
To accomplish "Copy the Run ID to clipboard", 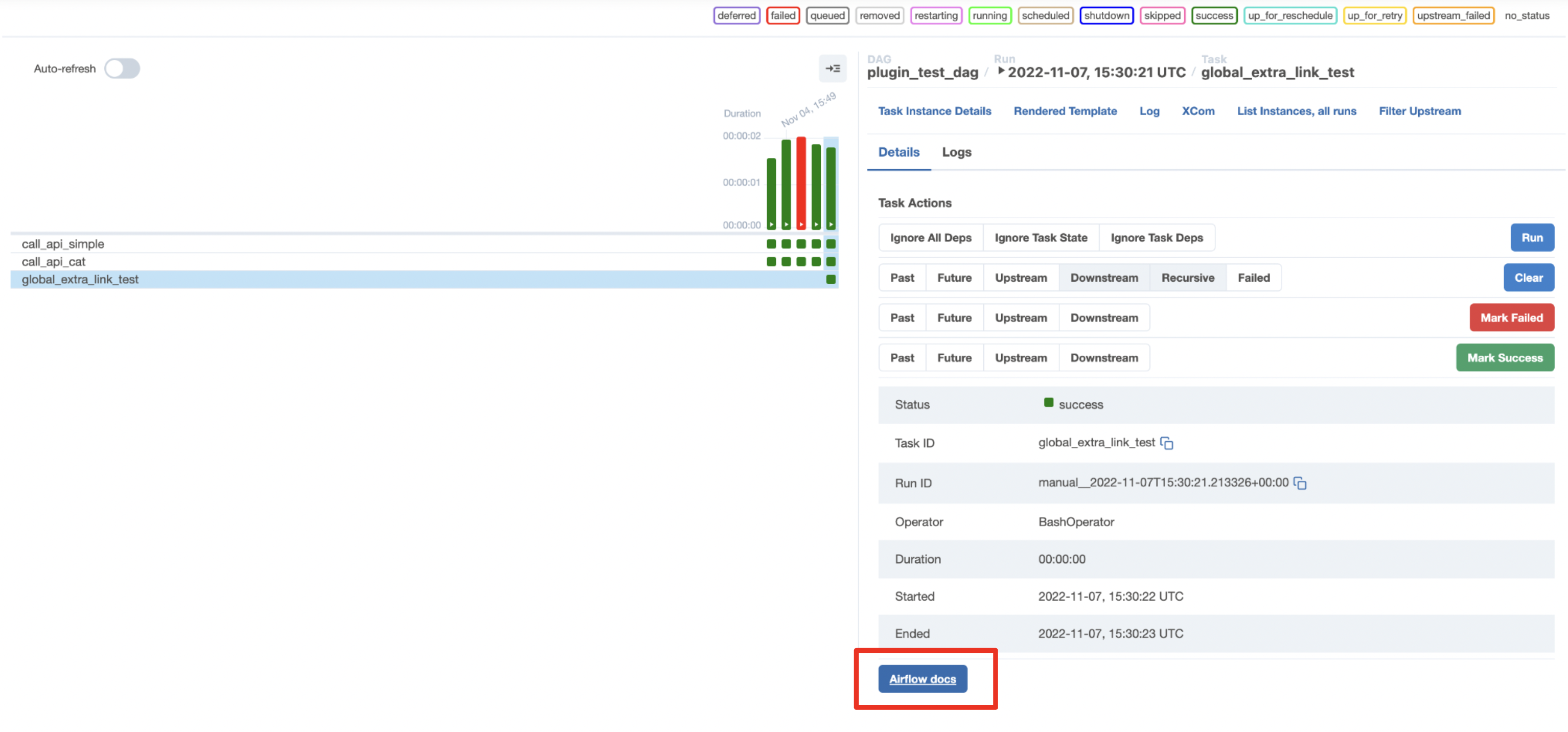I will coord(1301,484).
